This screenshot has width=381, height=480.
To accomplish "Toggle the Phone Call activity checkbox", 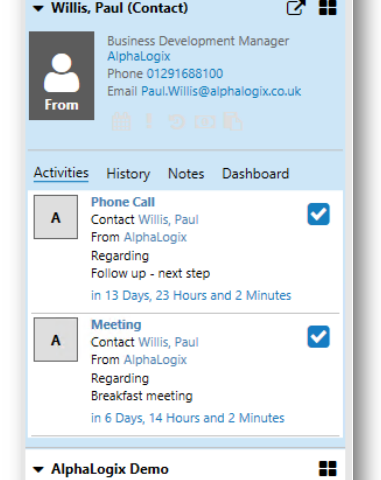I will (318, 214).
